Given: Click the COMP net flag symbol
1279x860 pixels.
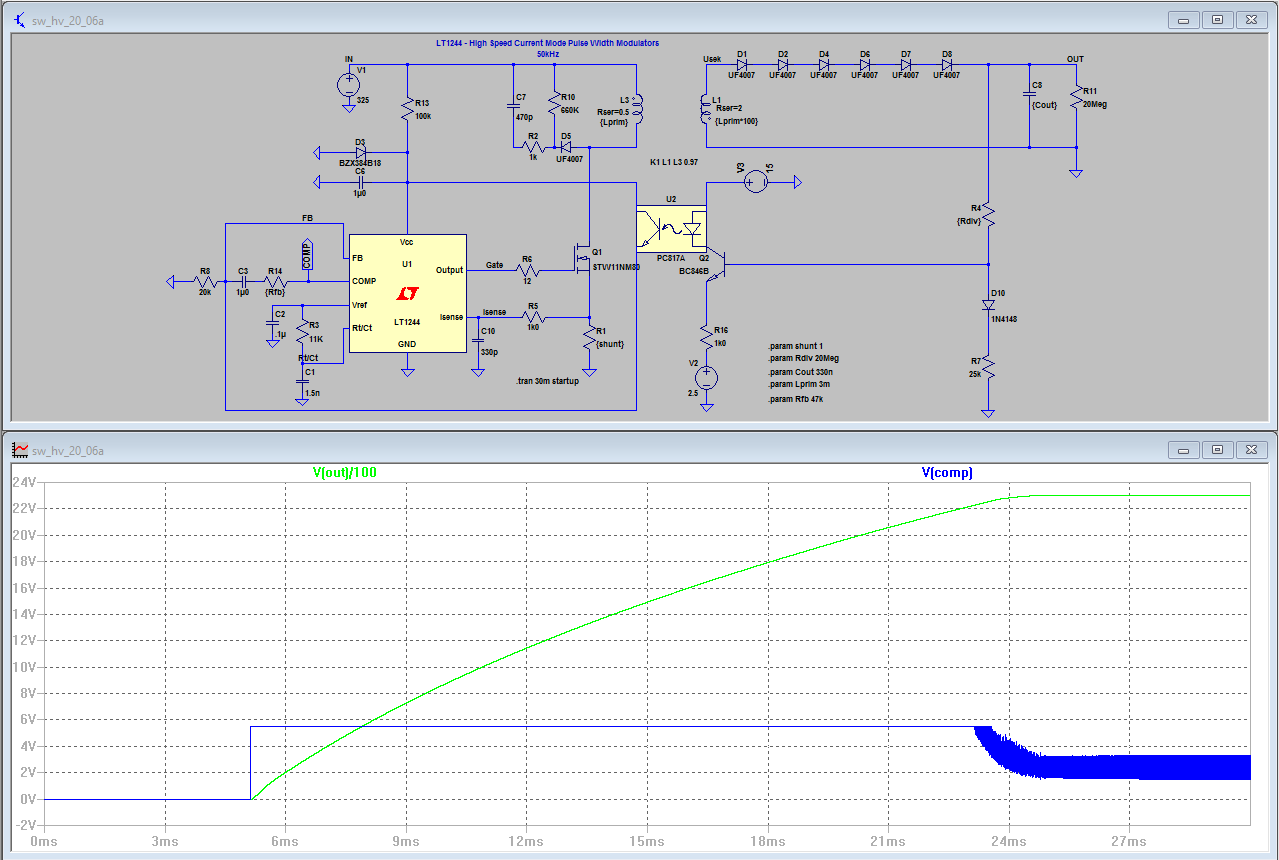Looking at the screenshot, I should pos(307,255).
